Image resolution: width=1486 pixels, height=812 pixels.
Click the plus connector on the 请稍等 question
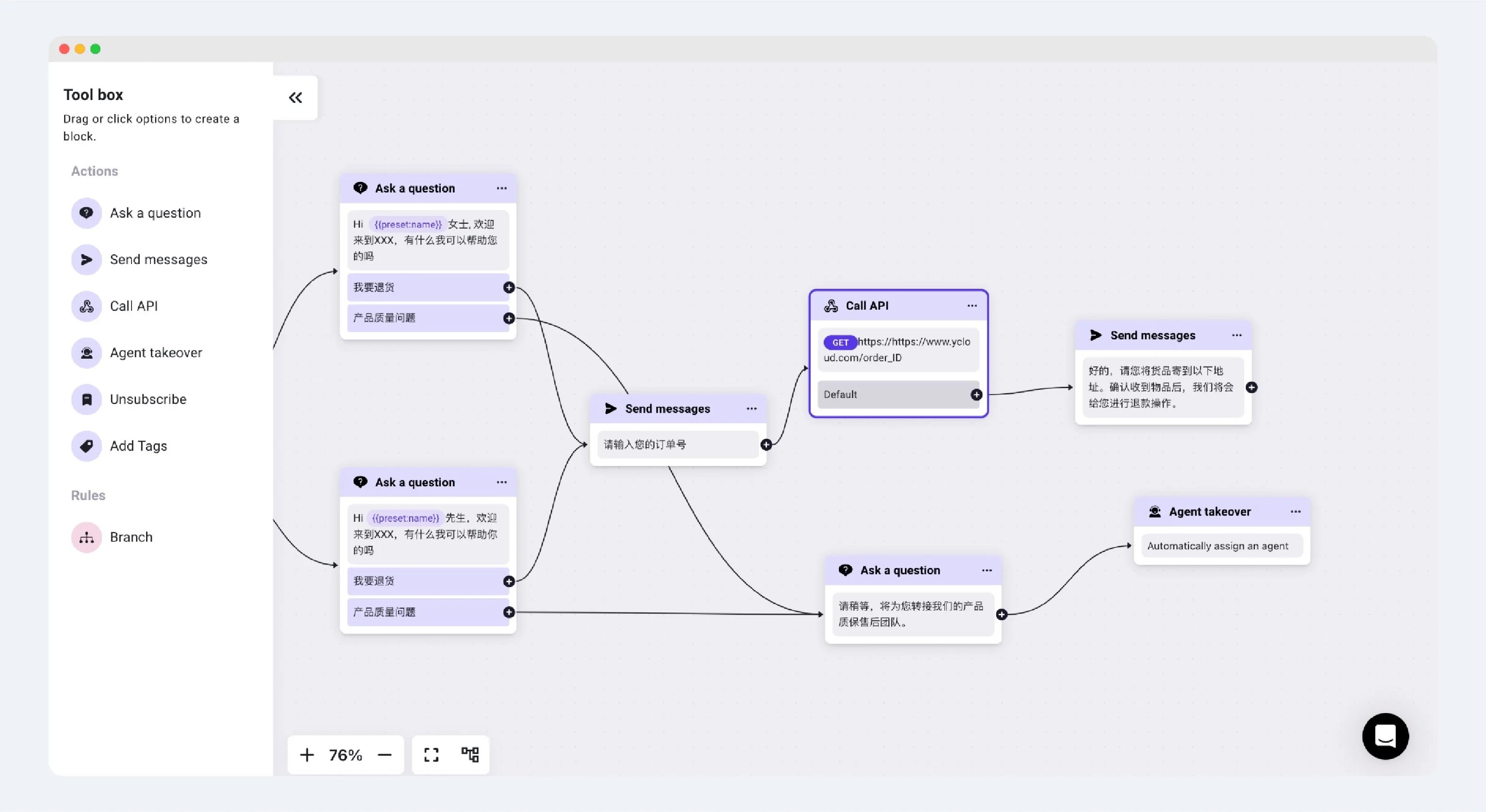click(1002, 615)
